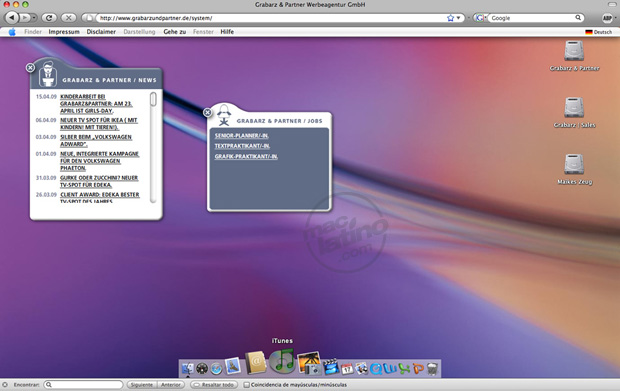This screenshot has width=620, height=391.
Task: Go back with the browser Back arrow
Action: pyautogui.click(x=12, y=17)
